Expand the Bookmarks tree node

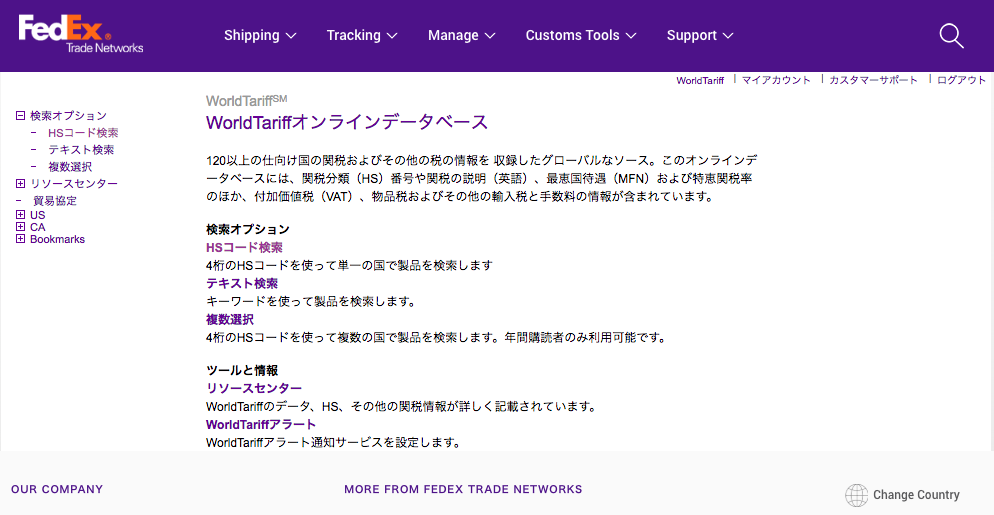click(20, 238)
